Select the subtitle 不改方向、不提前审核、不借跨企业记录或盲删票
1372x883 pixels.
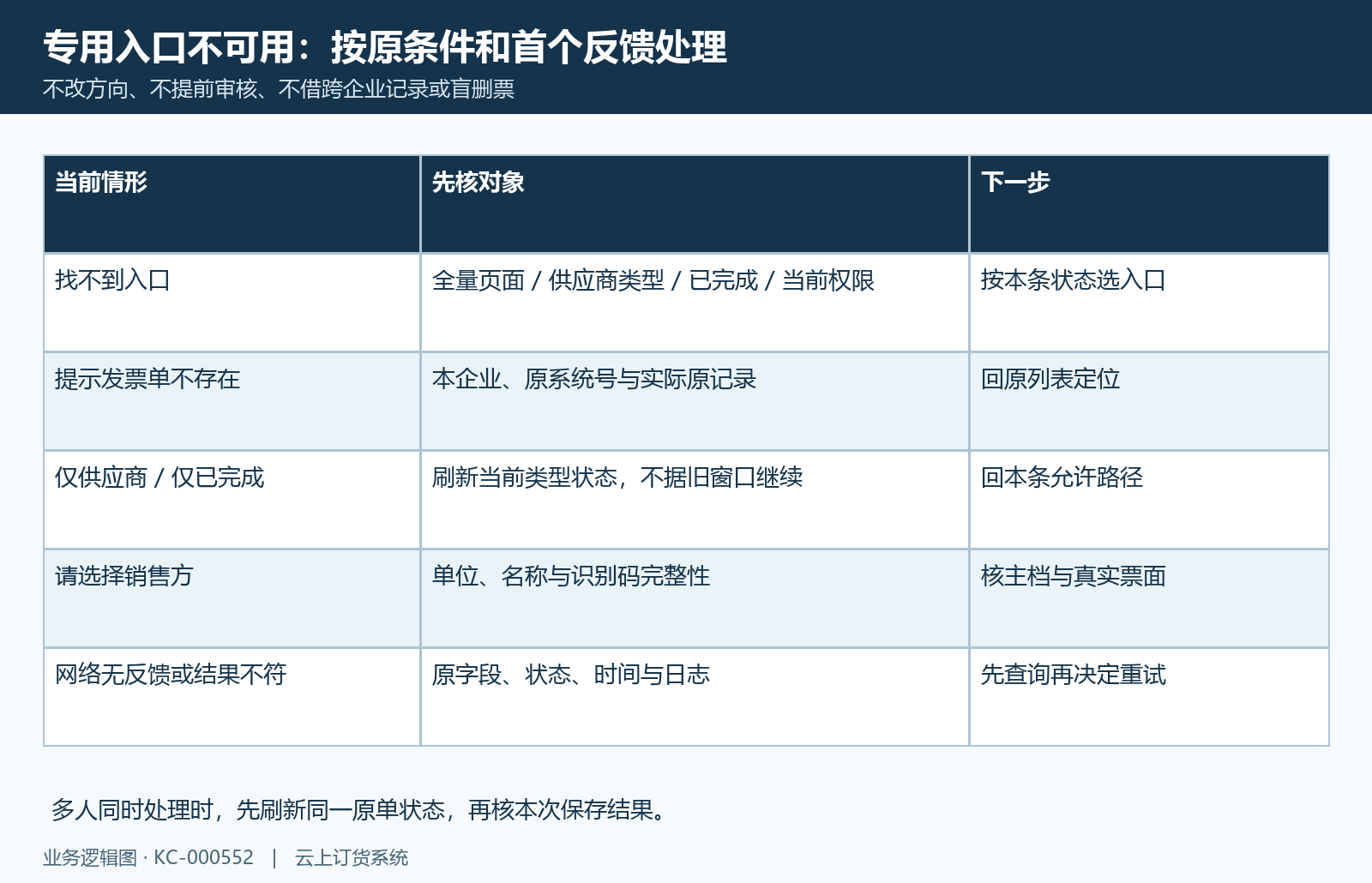(x=279, y=89)
